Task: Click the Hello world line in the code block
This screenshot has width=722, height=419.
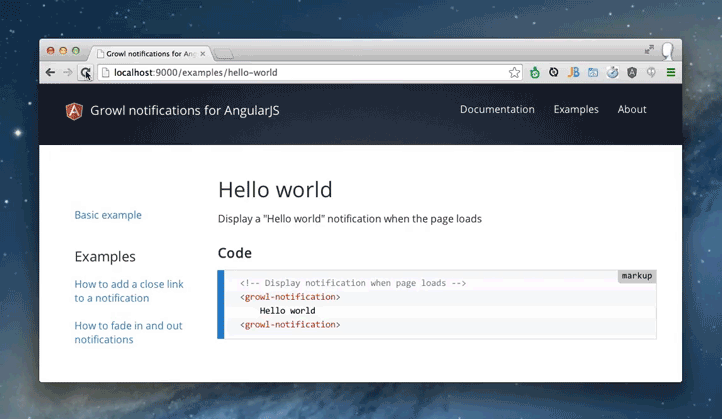Action: point(287,311)
